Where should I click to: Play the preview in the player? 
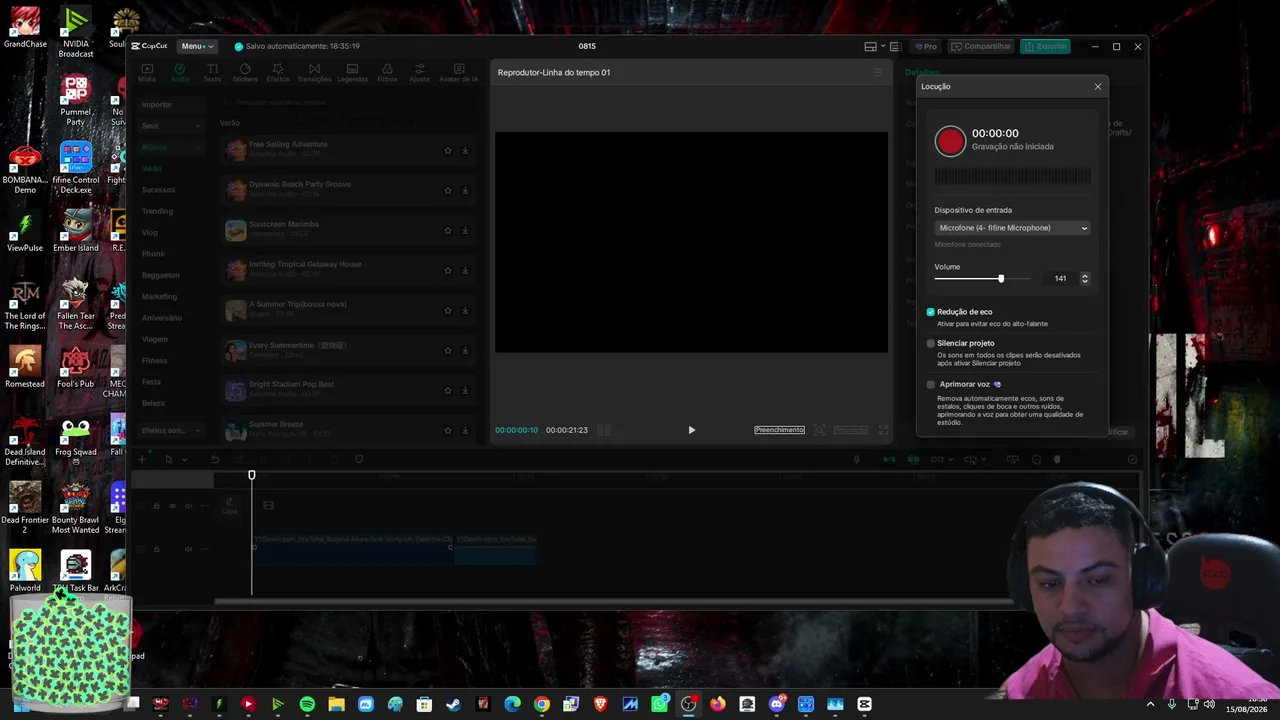pyautogui.click(x=691, y=430)
